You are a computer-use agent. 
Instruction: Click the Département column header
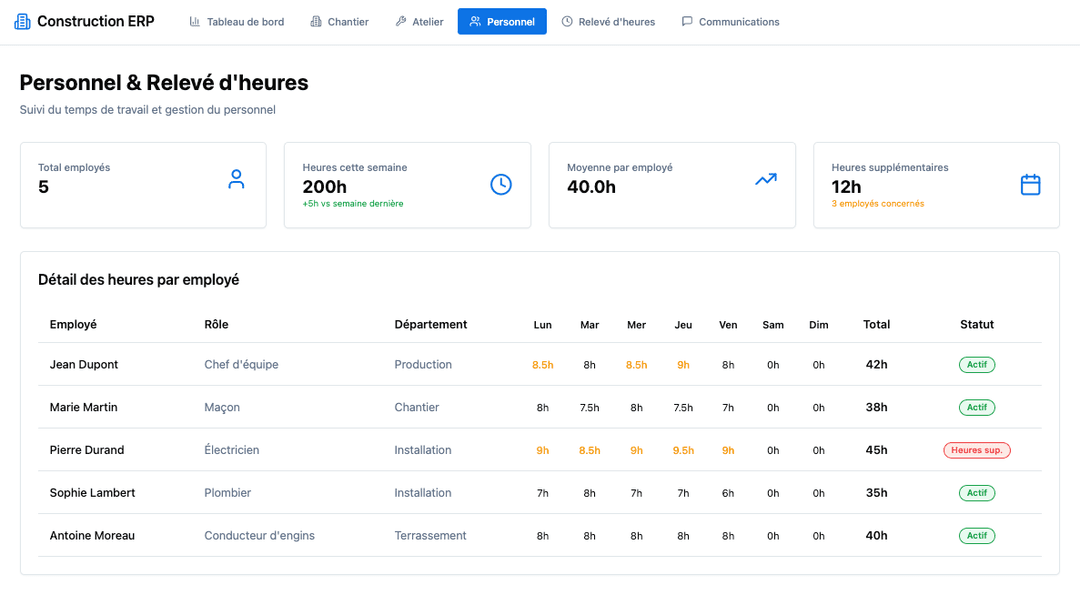pyautogui.click(x=430, y=324)
